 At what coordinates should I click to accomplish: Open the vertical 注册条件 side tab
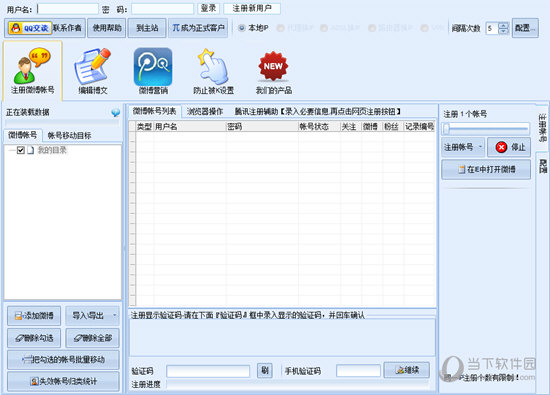coord(543,128)
